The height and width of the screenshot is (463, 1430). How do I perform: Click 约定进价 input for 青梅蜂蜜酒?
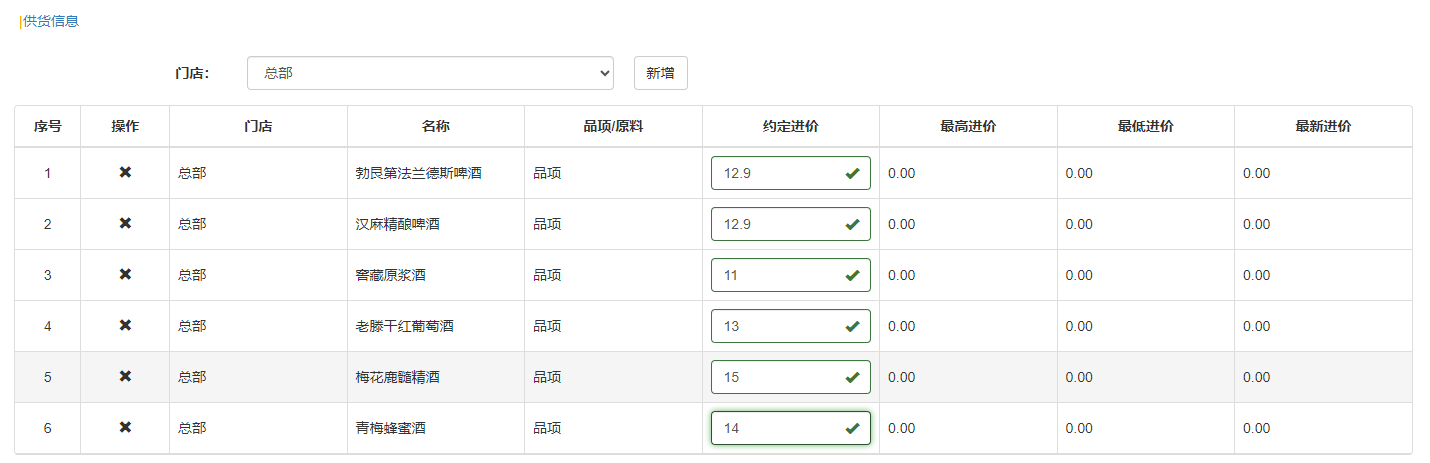tap(775, 428)
